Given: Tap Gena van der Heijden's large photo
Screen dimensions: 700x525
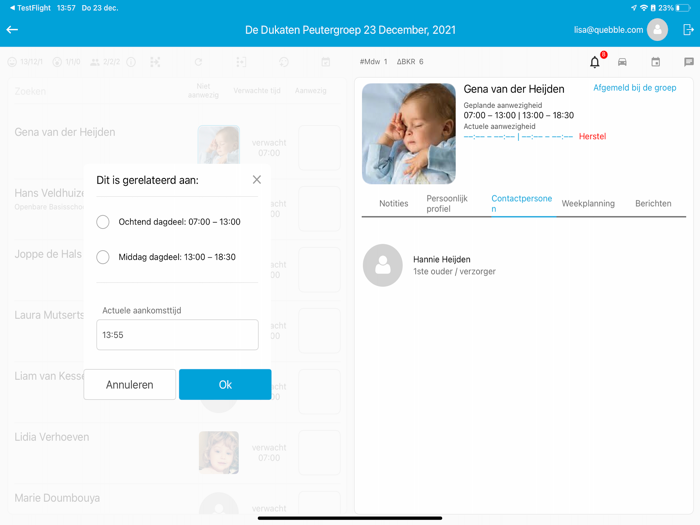Looking at the screenshot, I should pos(408,133).
